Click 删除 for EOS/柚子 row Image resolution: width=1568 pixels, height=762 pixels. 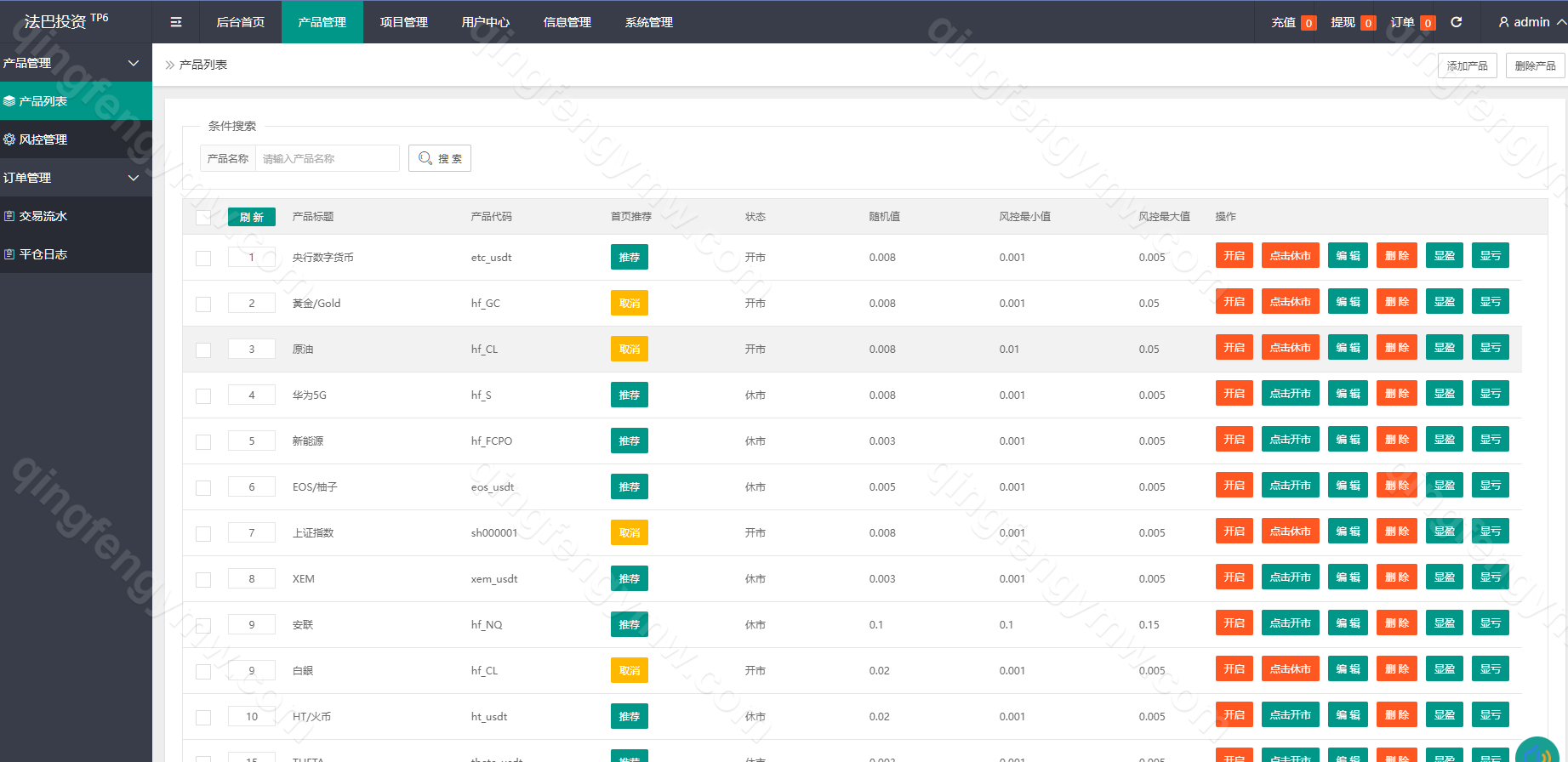[1397, 485]
